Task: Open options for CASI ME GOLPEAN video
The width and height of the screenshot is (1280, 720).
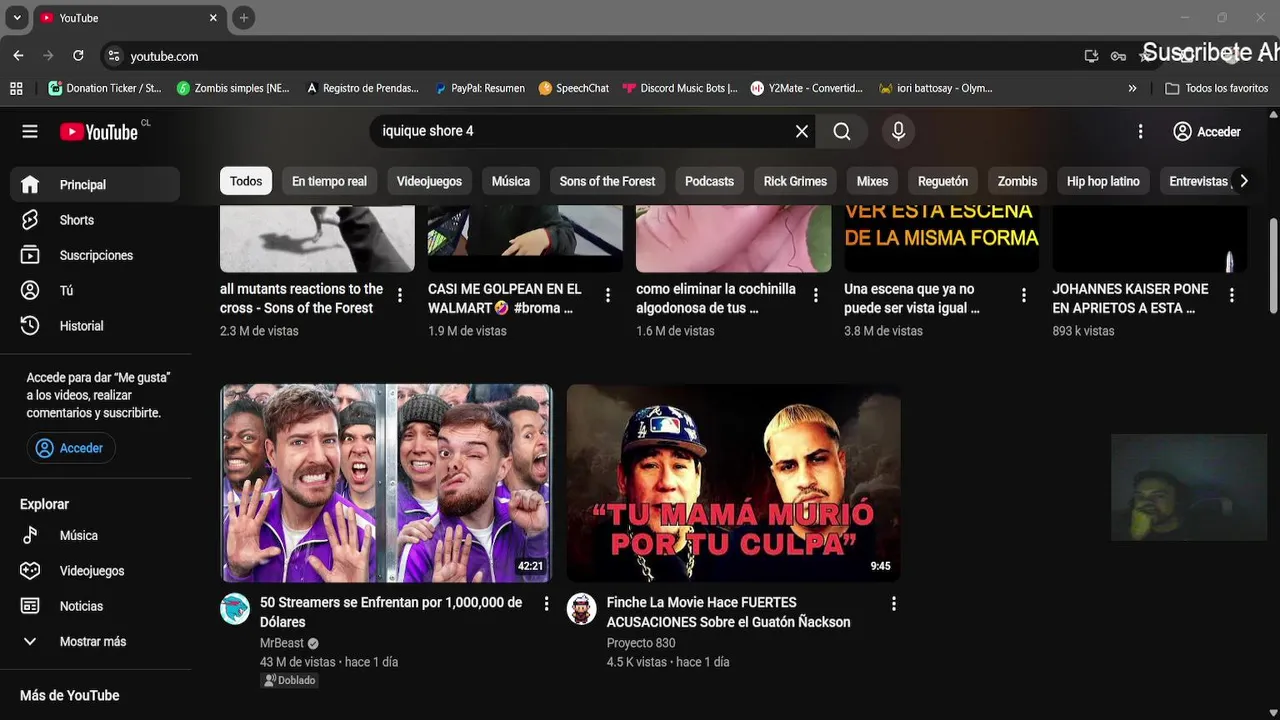Action: [608, 295]
